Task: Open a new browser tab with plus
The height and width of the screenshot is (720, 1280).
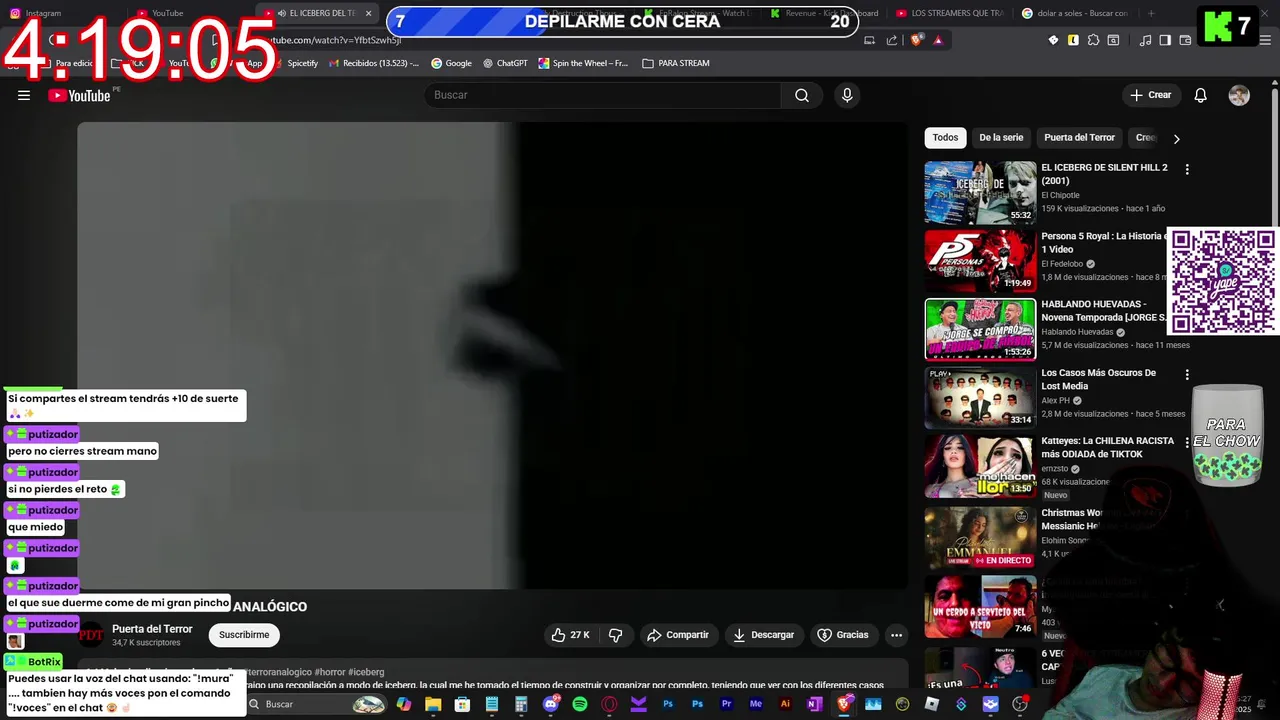Action: 1151,13
